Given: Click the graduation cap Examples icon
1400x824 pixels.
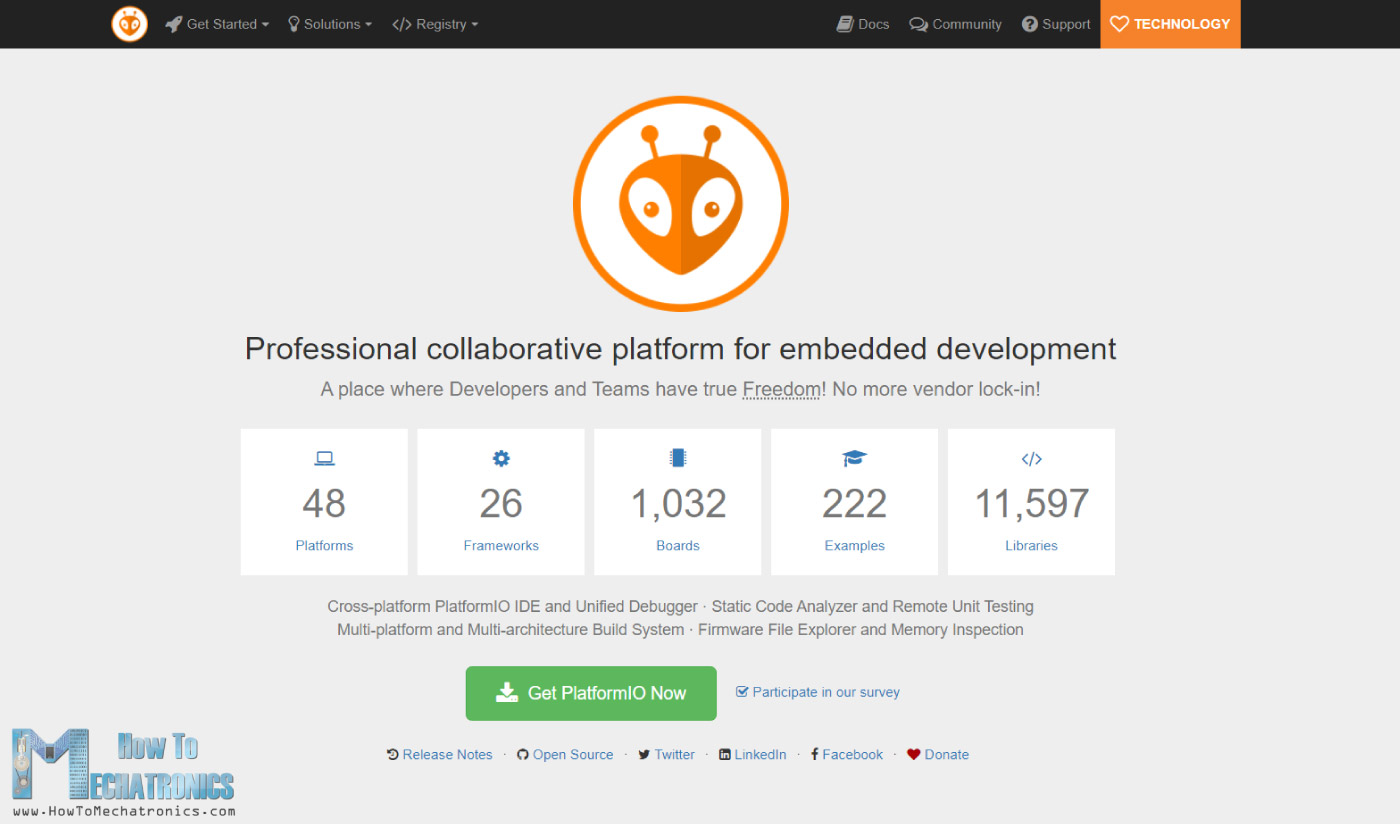Looking at the screenshot, I should pyautogui.click(x=854, y=459).
